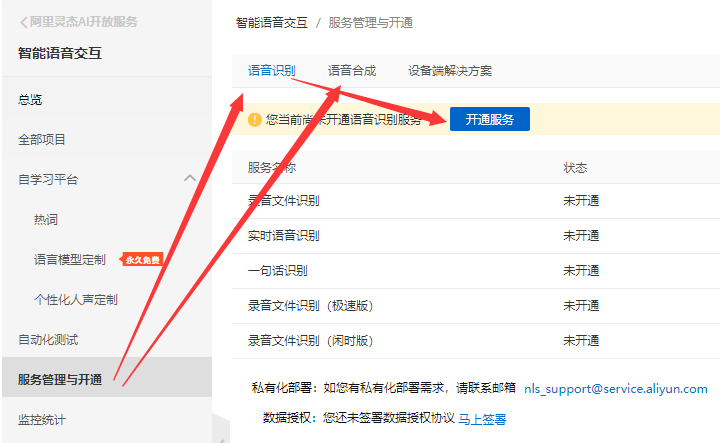The width and height of the screenshot is (720, 443).
Task: Click the 服务管理与开通 breadcrumb
Action: point(371,22)
